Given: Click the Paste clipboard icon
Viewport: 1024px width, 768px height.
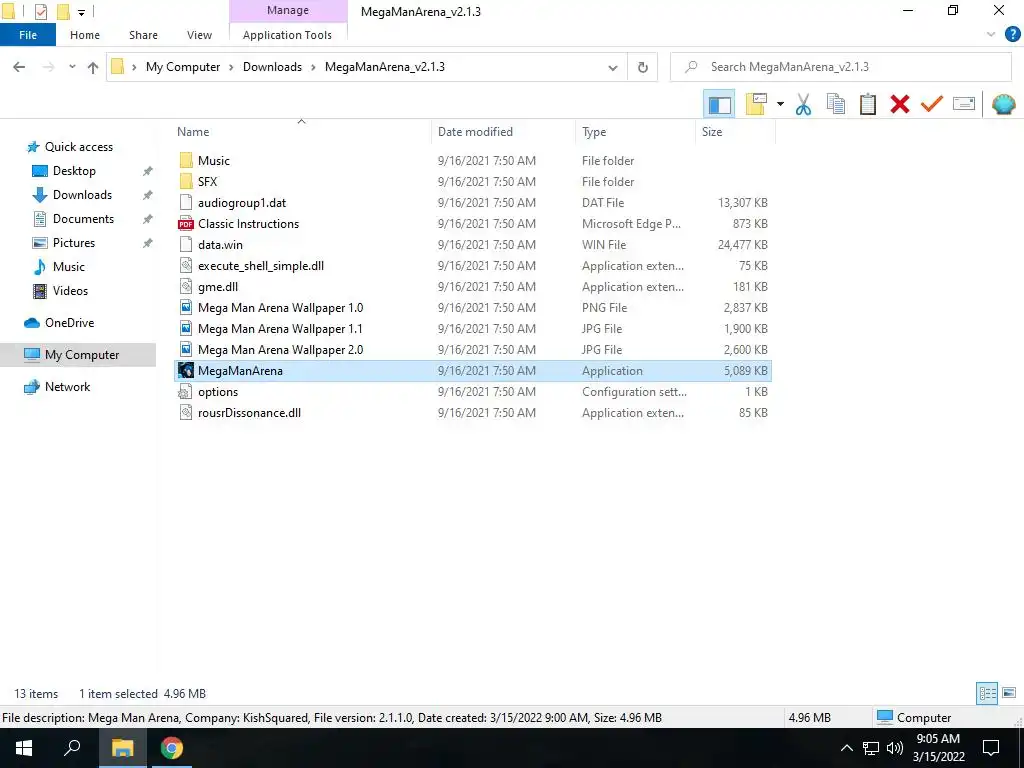Looking at the screenshot, I should coord(868,104).
